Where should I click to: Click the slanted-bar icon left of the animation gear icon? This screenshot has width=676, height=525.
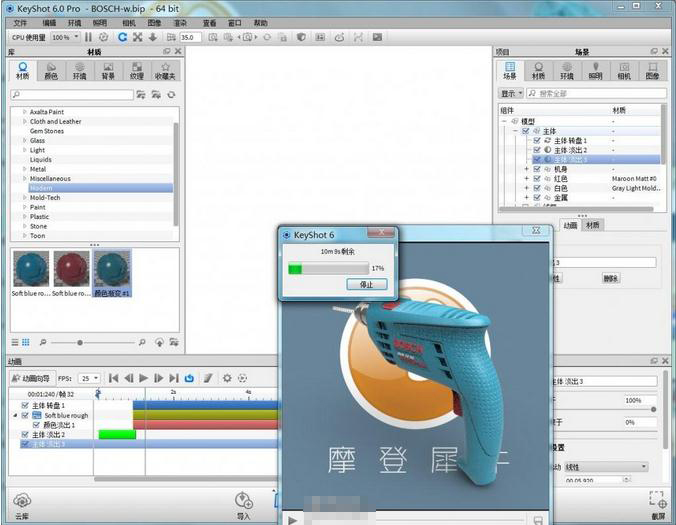(208, 378)
